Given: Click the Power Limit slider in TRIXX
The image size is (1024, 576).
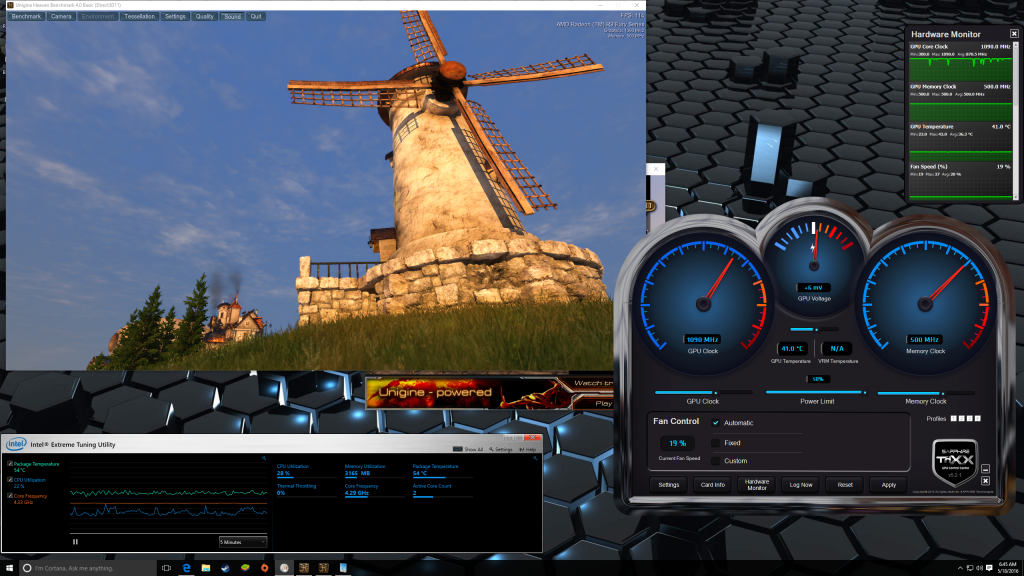Looking at the screenshot, I should (816, 392).
